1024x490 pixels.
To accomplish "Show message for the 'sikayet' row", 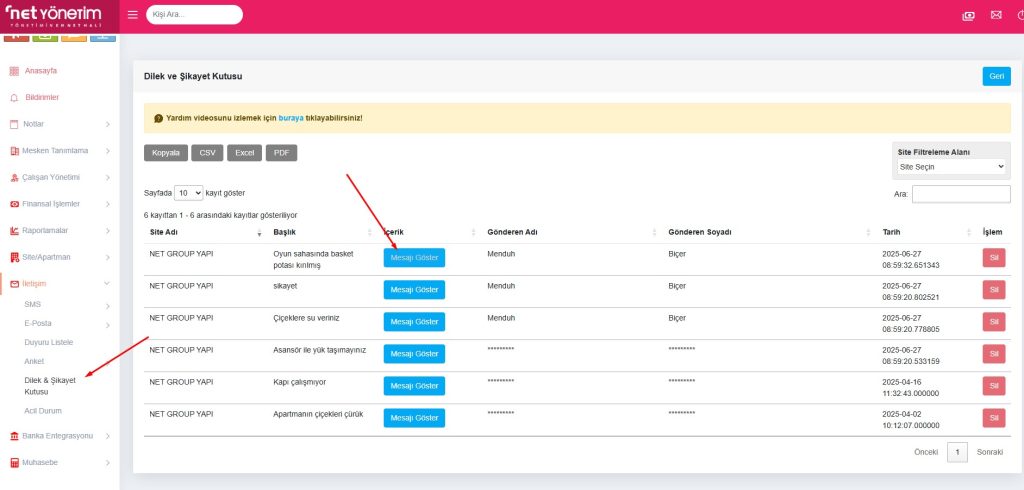I will pos(414,290).
